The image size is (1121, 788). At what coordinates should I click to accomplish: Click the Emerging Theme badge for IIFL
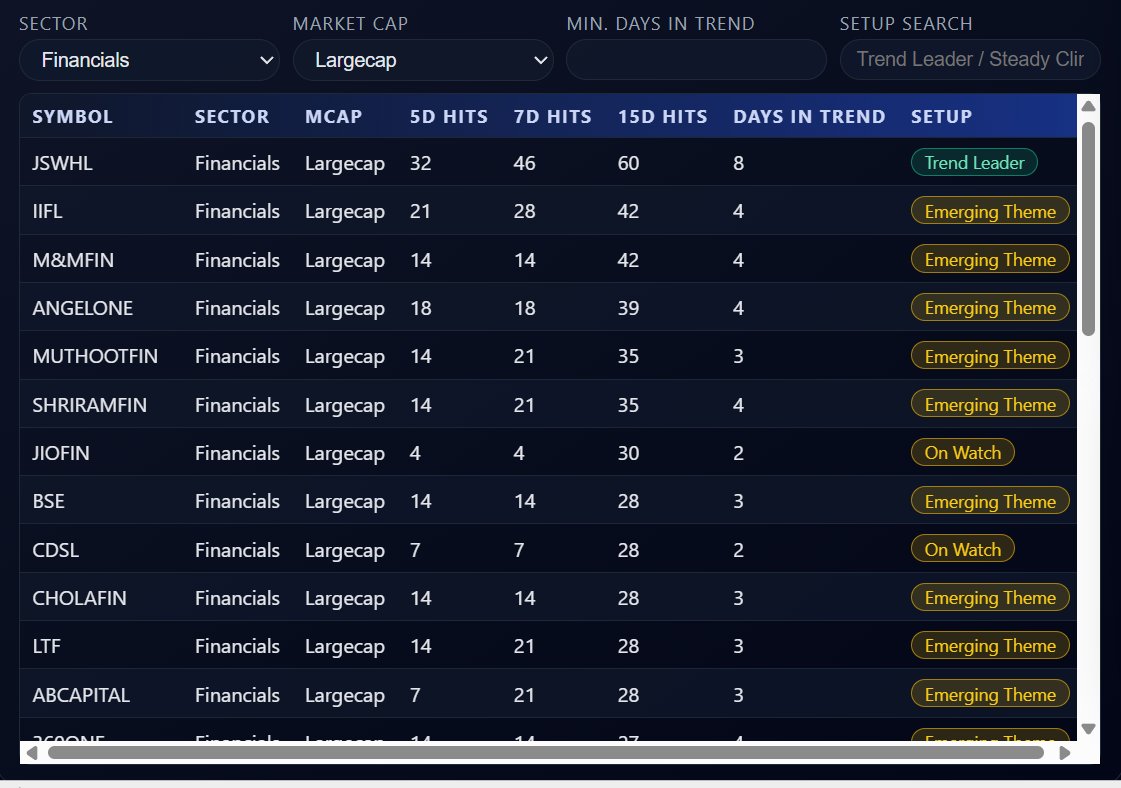coord(990,211)
